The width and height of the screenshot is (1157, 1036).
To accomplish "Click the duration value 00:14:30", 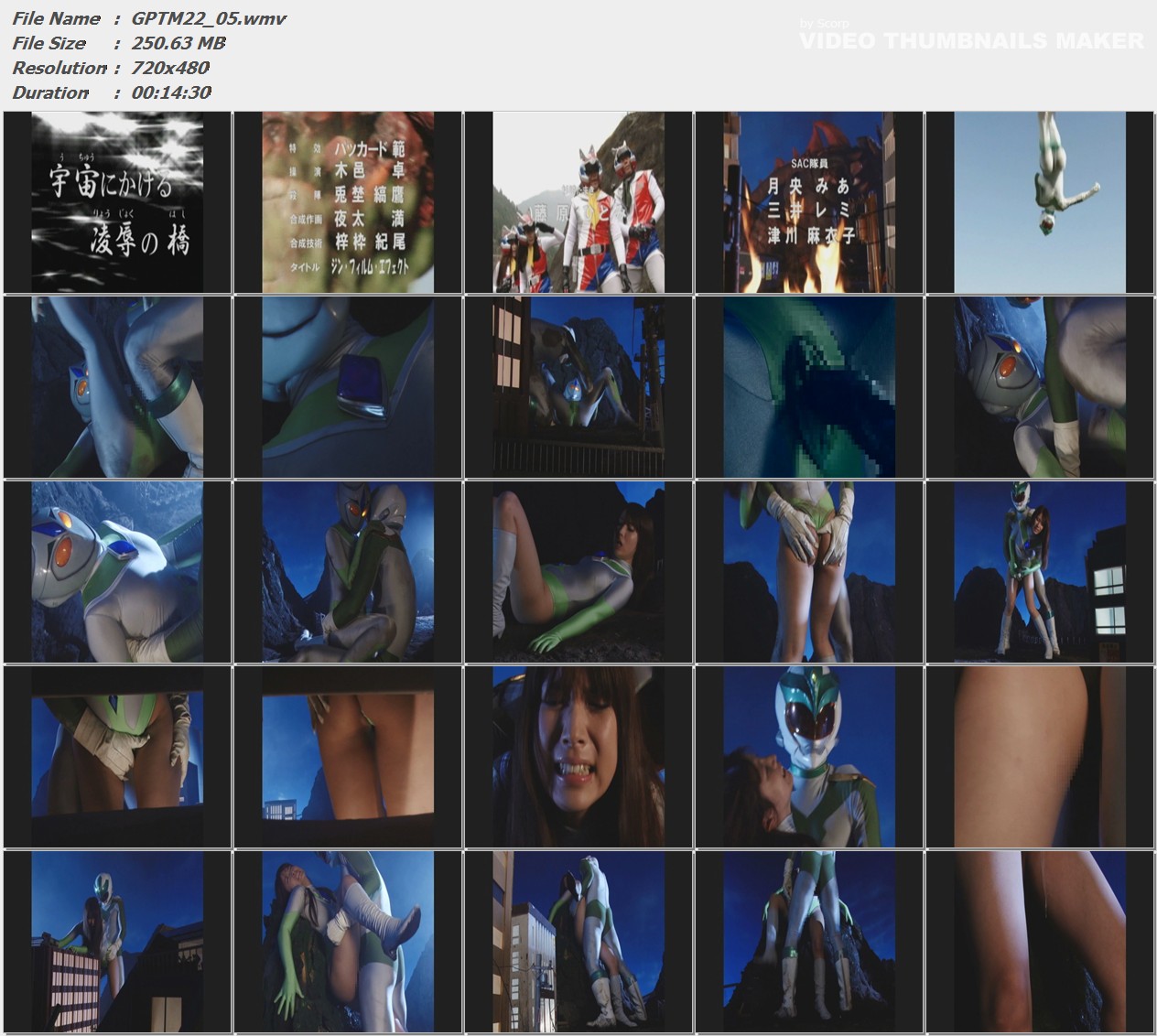I will [171, 92].
